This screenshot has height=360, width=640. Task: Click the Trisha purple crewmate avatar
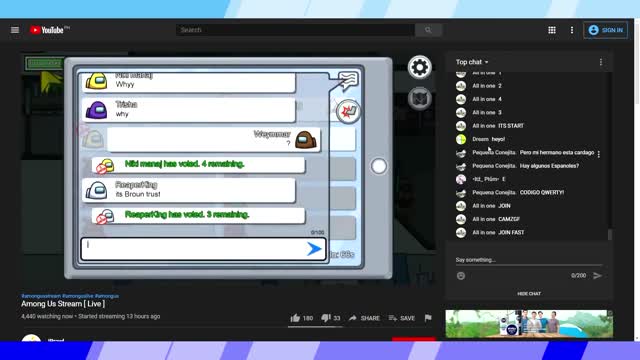(96, 110)
